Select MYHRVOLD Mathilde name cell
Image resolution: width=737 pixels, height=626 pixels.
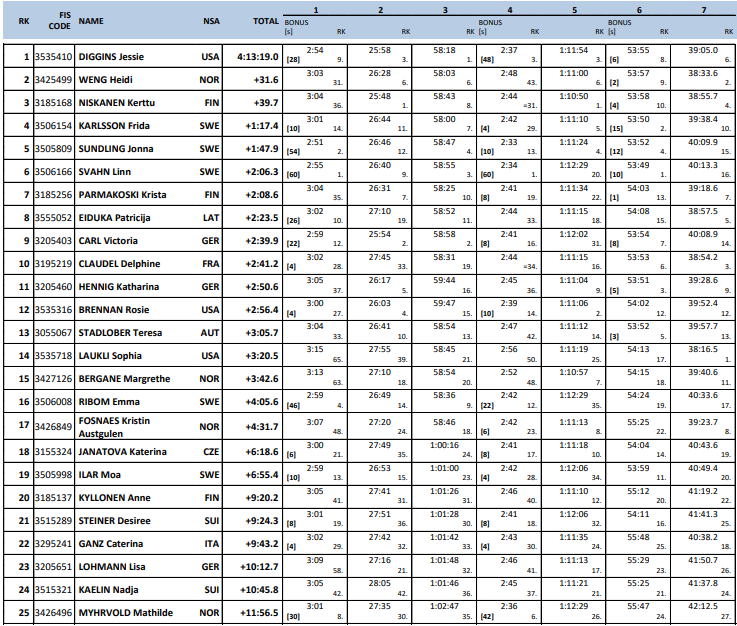pos(125,613)
